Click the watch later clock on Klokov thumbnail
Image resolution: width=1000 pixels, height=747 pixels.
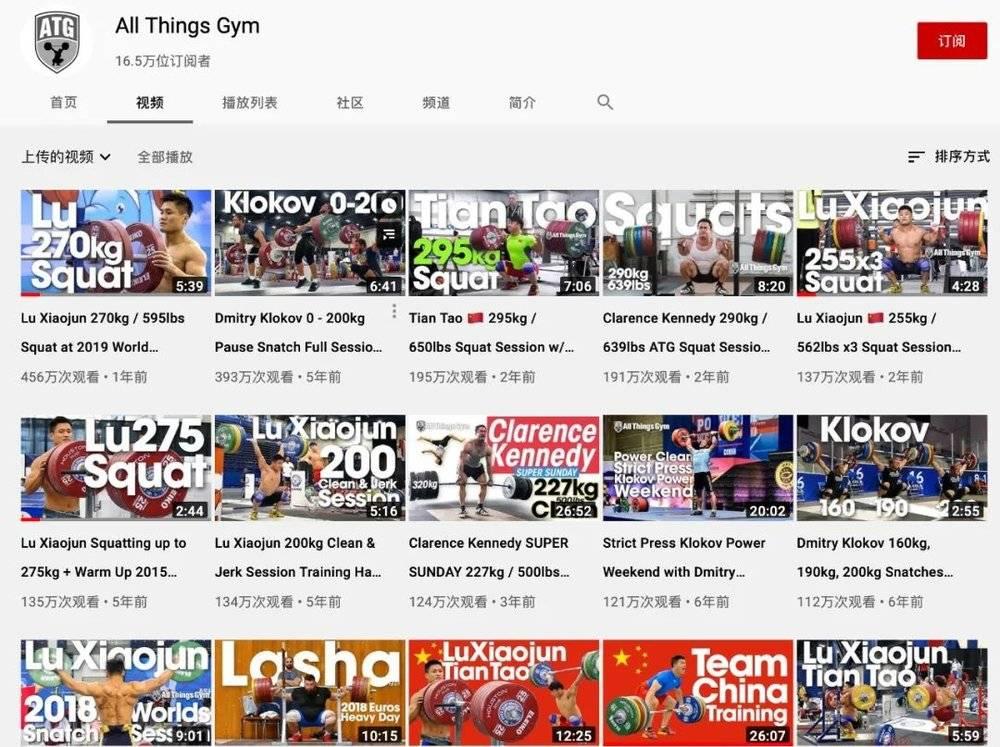tap(388, 205)
